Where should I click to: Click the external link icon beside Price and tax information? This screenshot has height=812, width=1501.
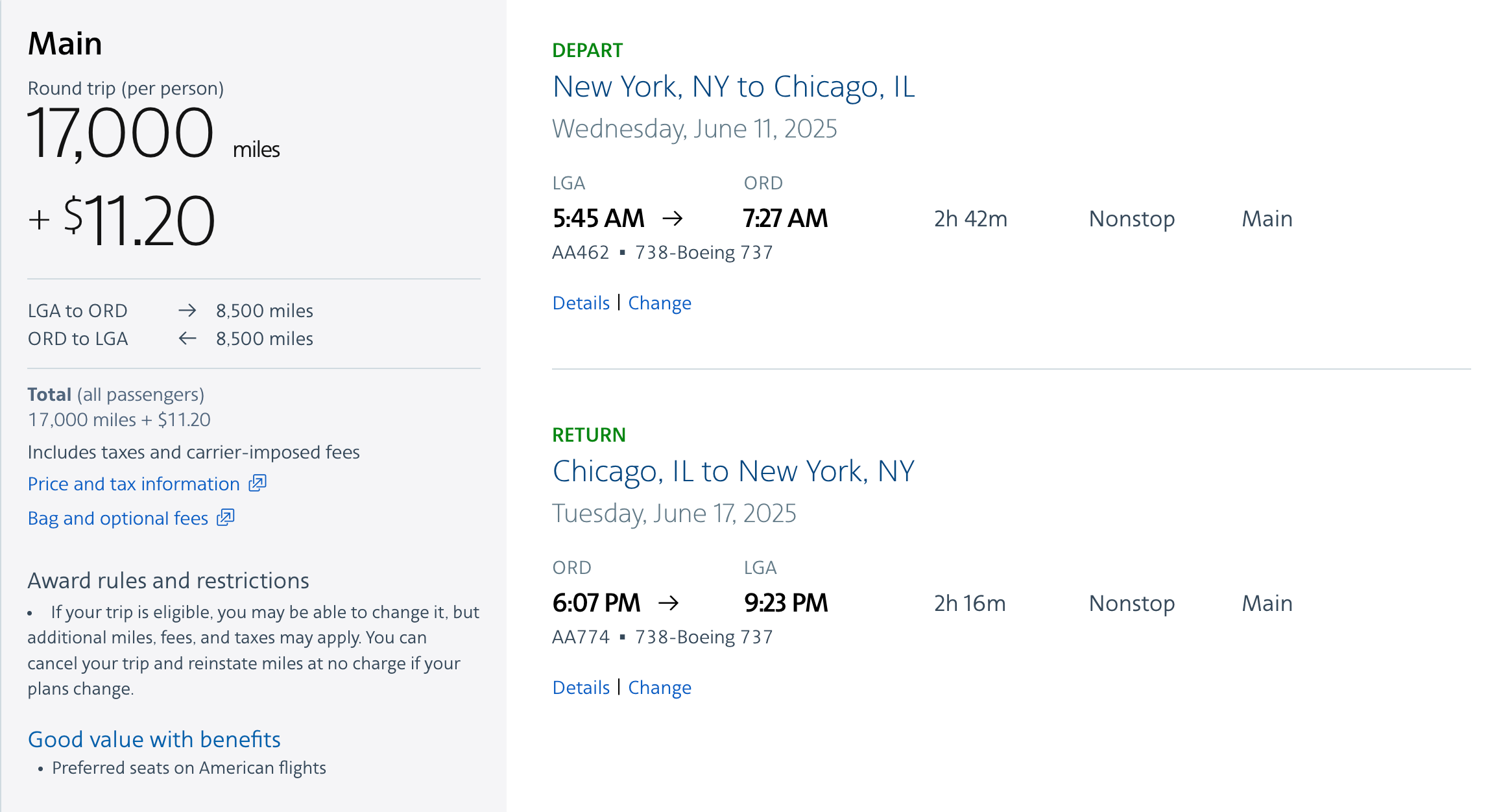point(258,483)
